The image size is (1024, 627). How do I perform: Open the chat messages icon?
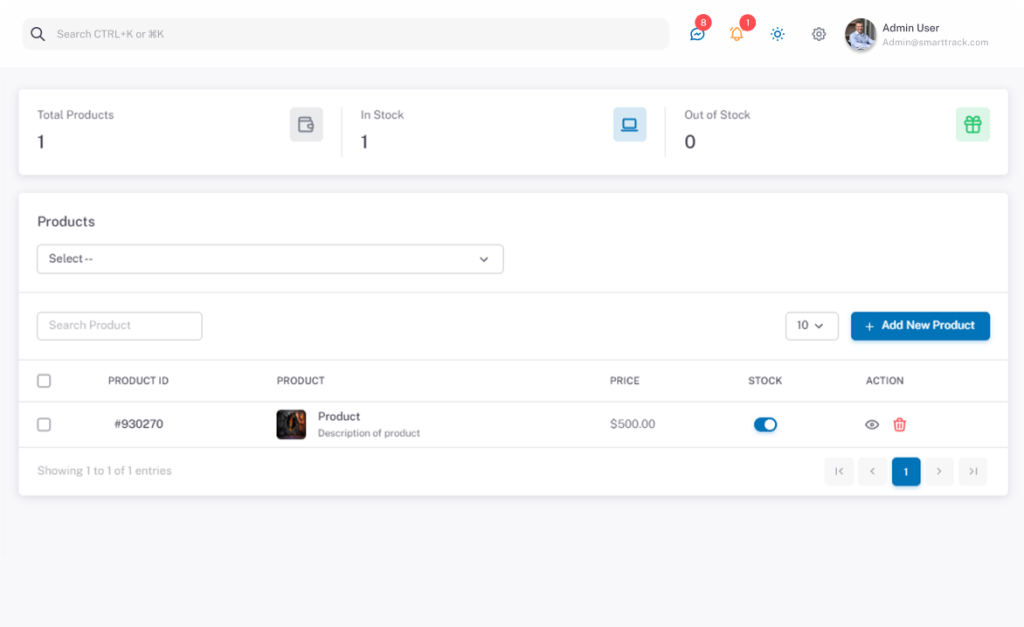[697, 34]
